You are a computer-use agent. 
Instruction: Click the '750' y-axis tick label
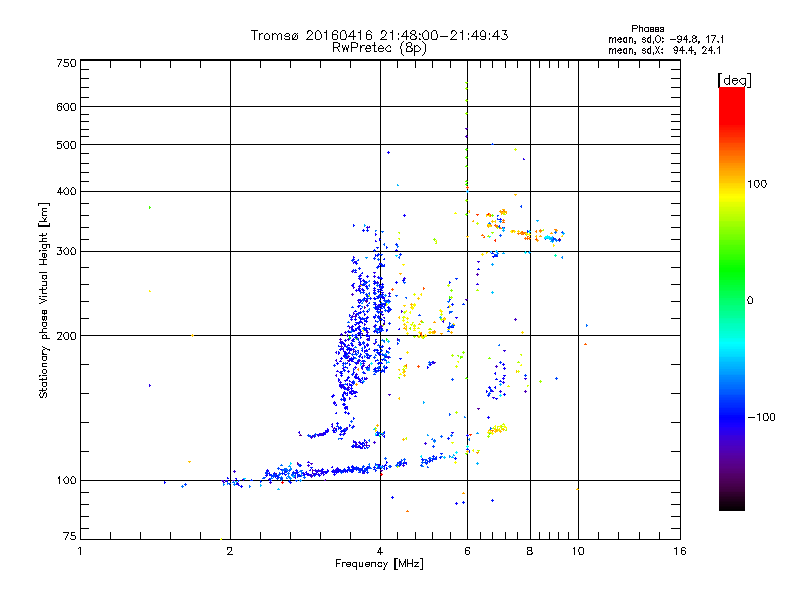tap(66, 63)
